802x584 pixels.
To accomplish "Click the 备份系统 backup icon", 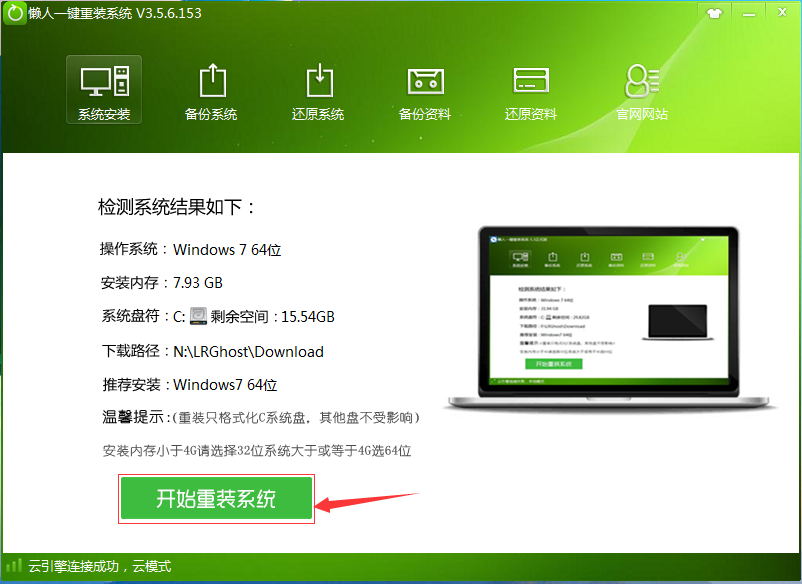I will pos(211,80).
